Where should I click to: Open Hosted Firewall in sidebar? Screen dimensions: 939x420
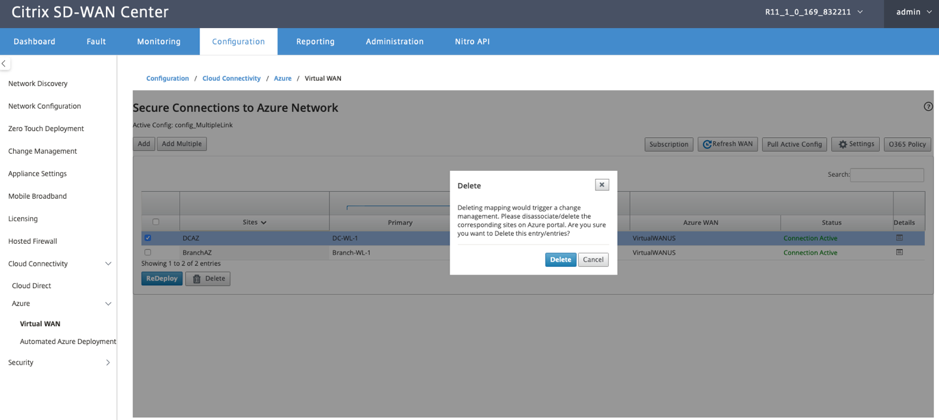click(x=33, y=241)
